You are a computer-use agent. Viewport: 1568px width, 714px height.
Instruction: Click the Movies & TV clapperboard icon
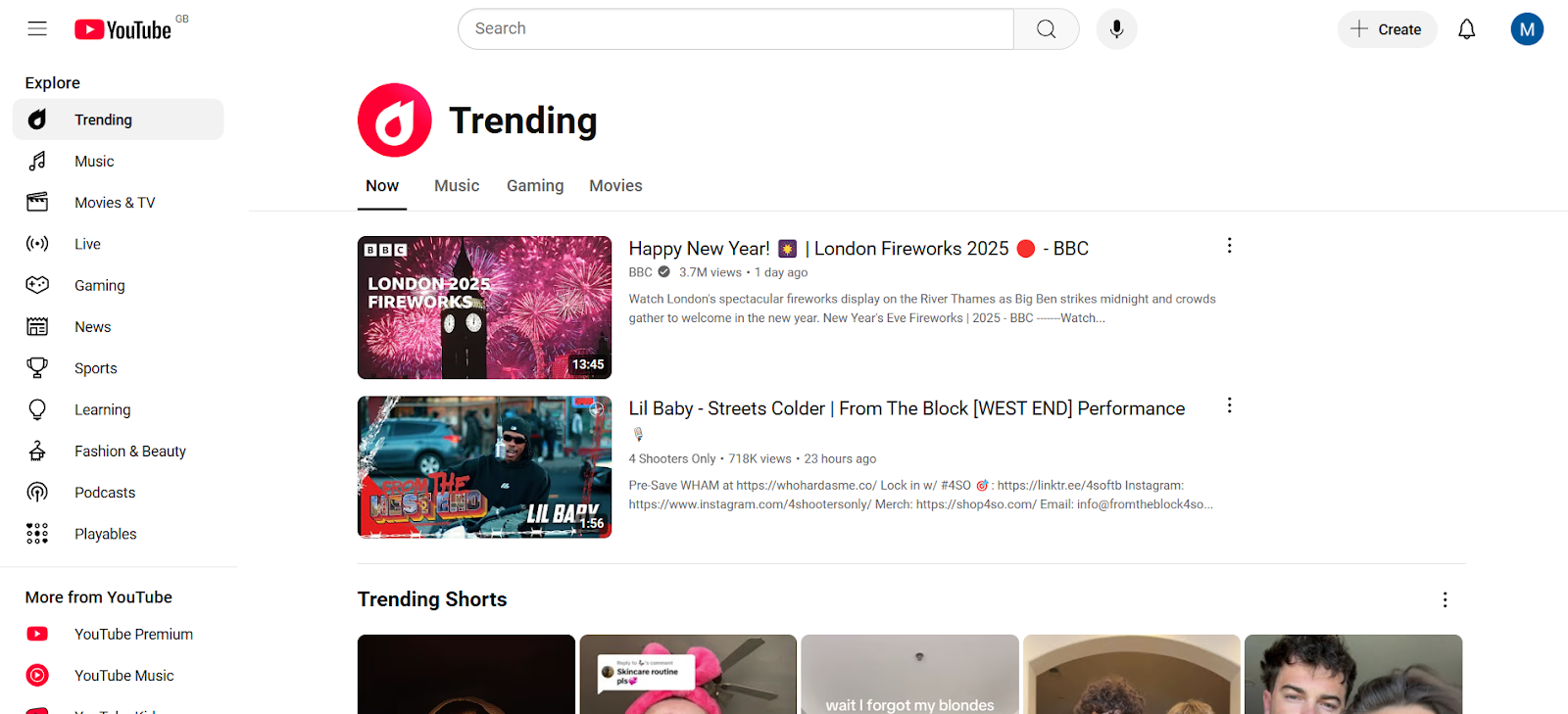[x=37, y=203]
